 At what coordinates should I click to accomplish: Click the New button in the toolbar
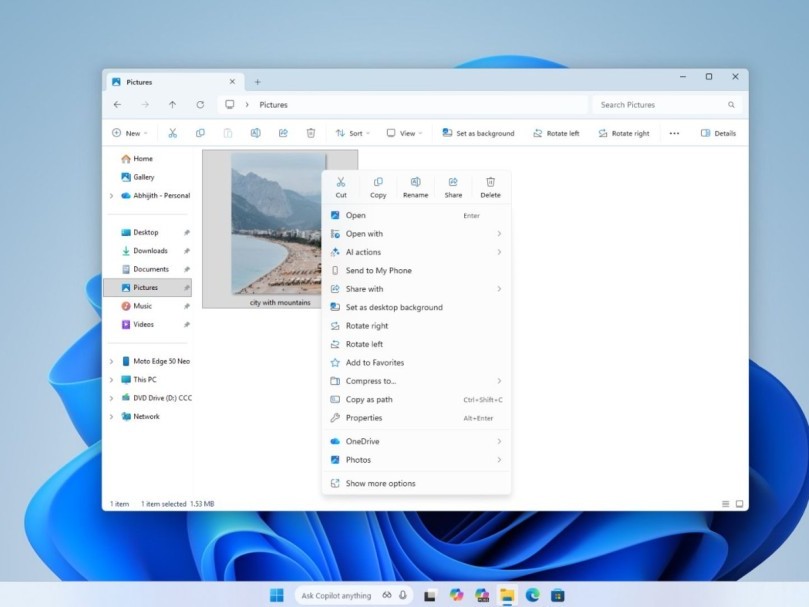click(x=129, y=133)
